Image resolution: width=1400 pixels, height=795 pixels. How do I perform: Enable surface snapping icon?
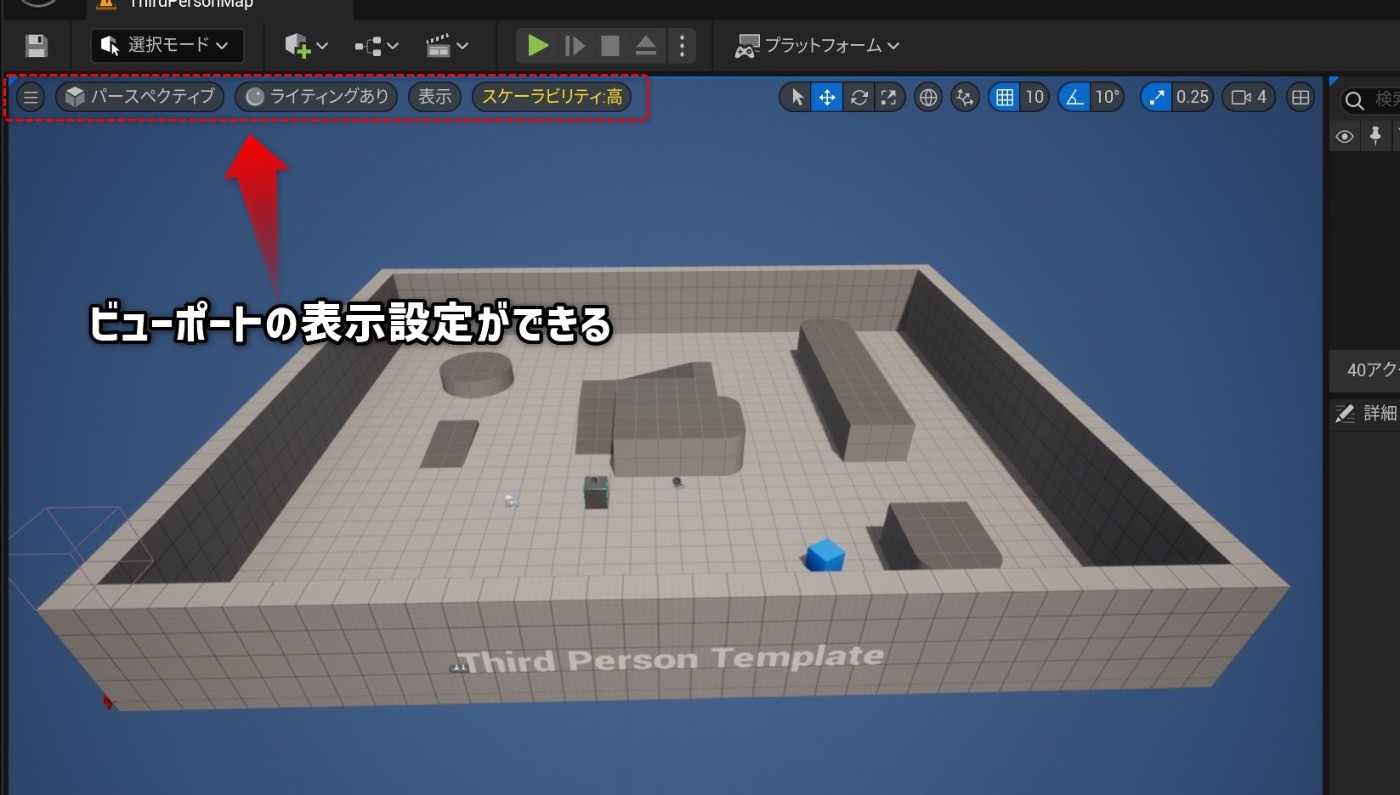[x=964, y=97]
